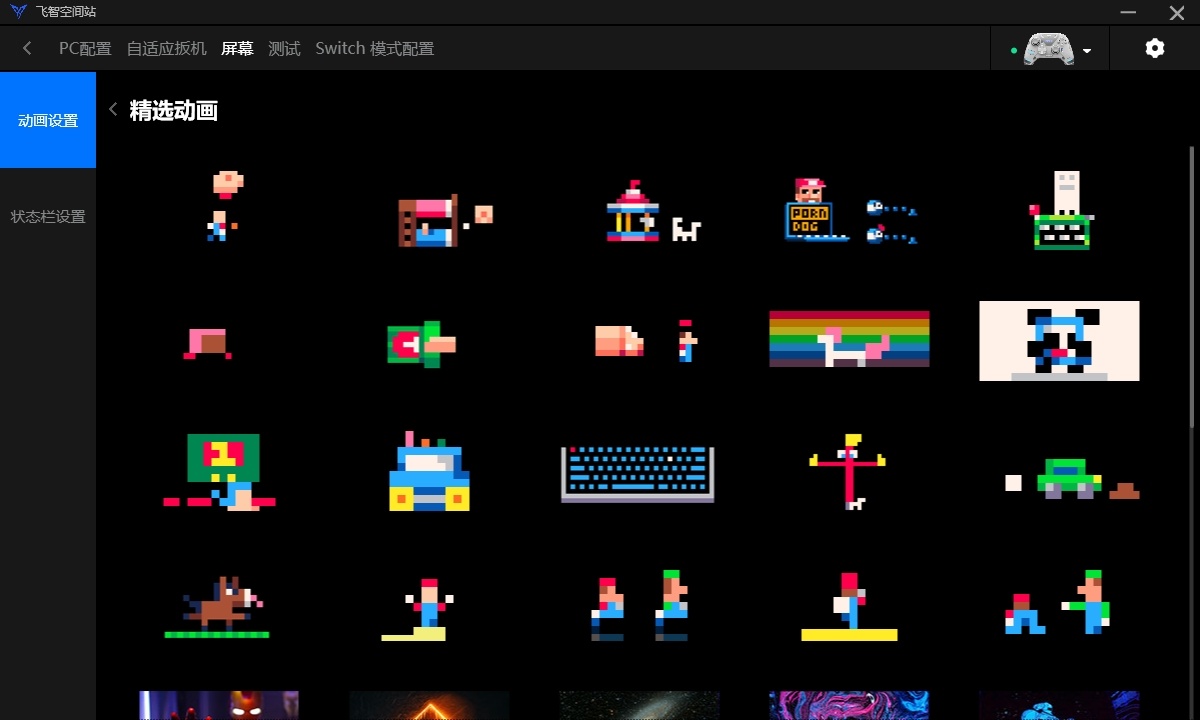Screen dimensions: 1200x720
Task: Click the 飞智空间站 logo icon
Action: 18,12
